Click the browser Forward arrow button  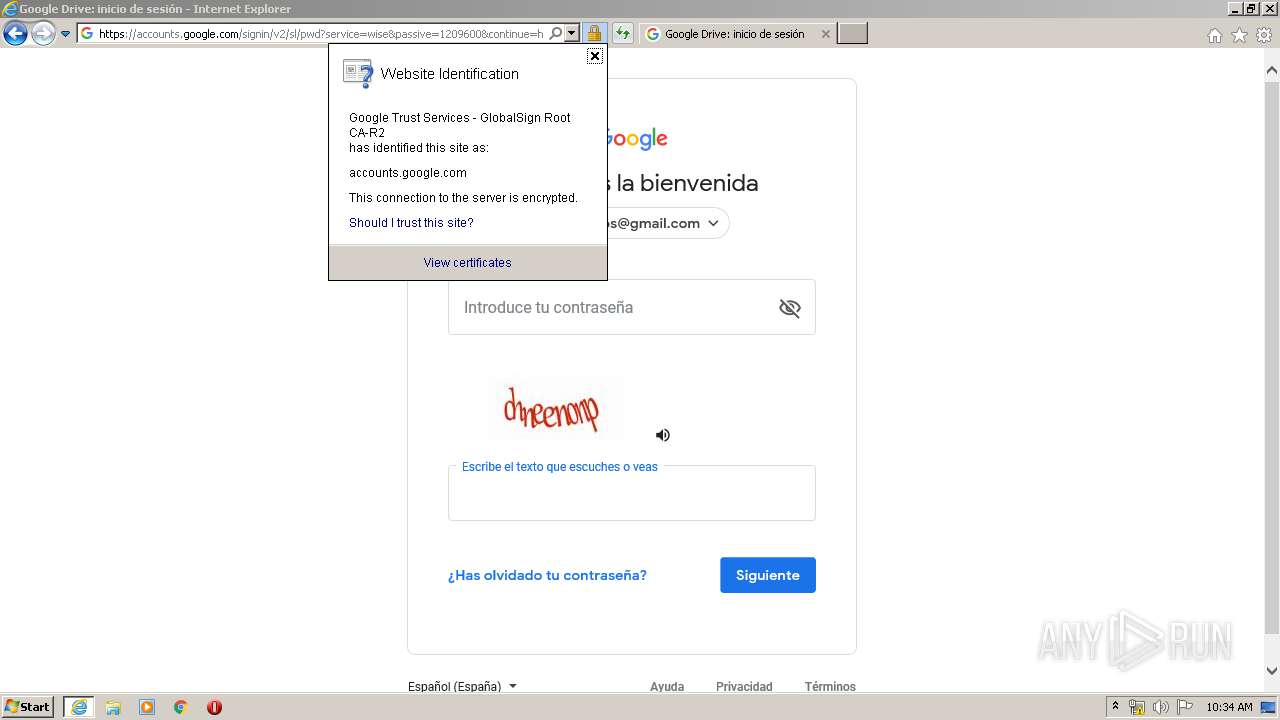(43, 34)
